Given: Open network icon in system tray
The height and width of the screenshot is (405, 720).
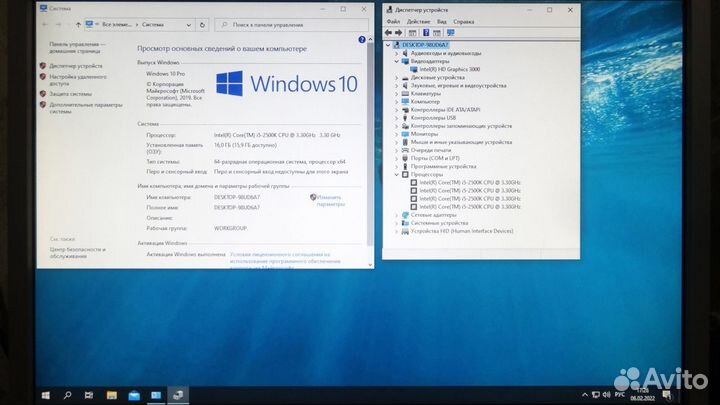Looking at the screenshot, I should (x=596, y=394).
